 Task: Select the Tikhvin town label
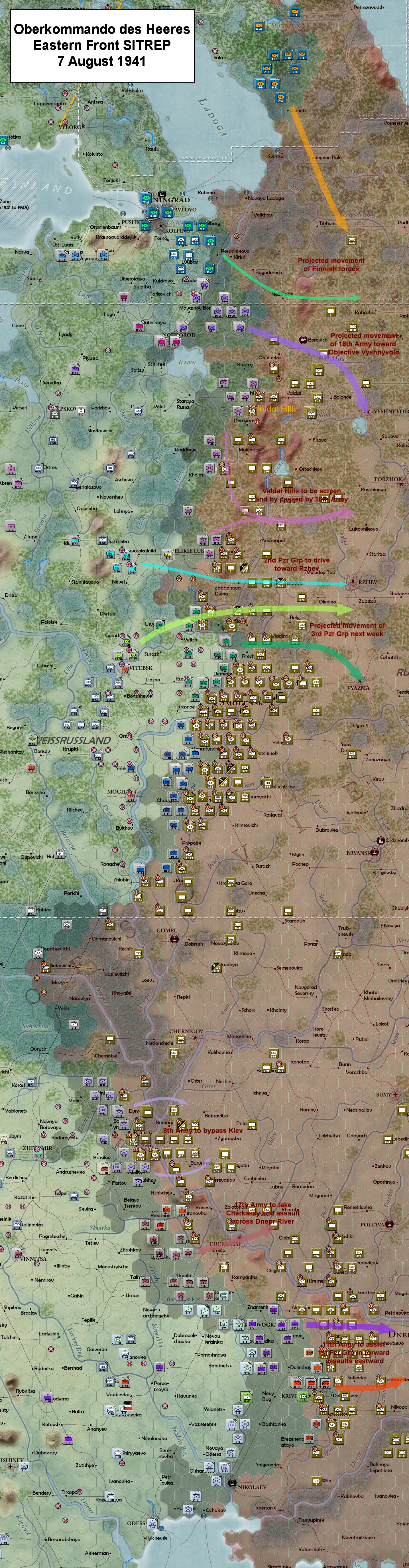(327, 223)
